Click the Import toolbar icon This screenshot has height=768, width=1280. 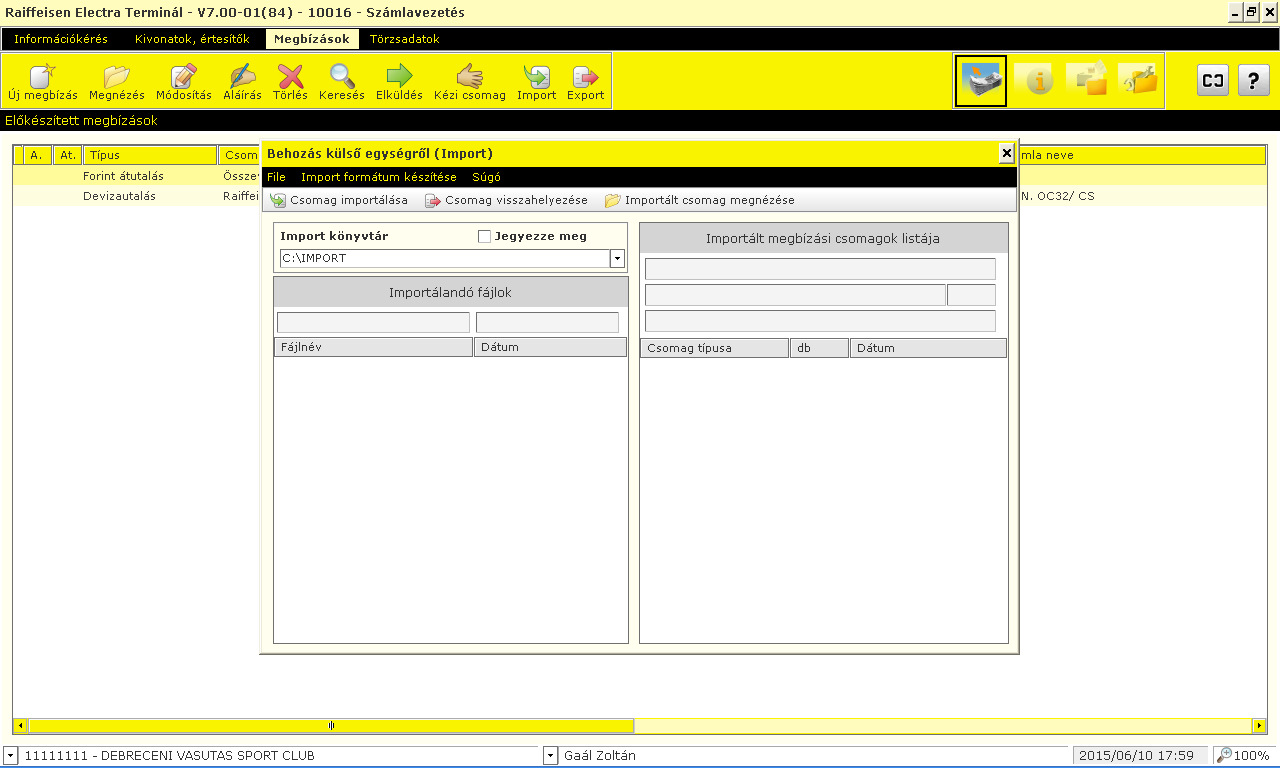point(537,81)
